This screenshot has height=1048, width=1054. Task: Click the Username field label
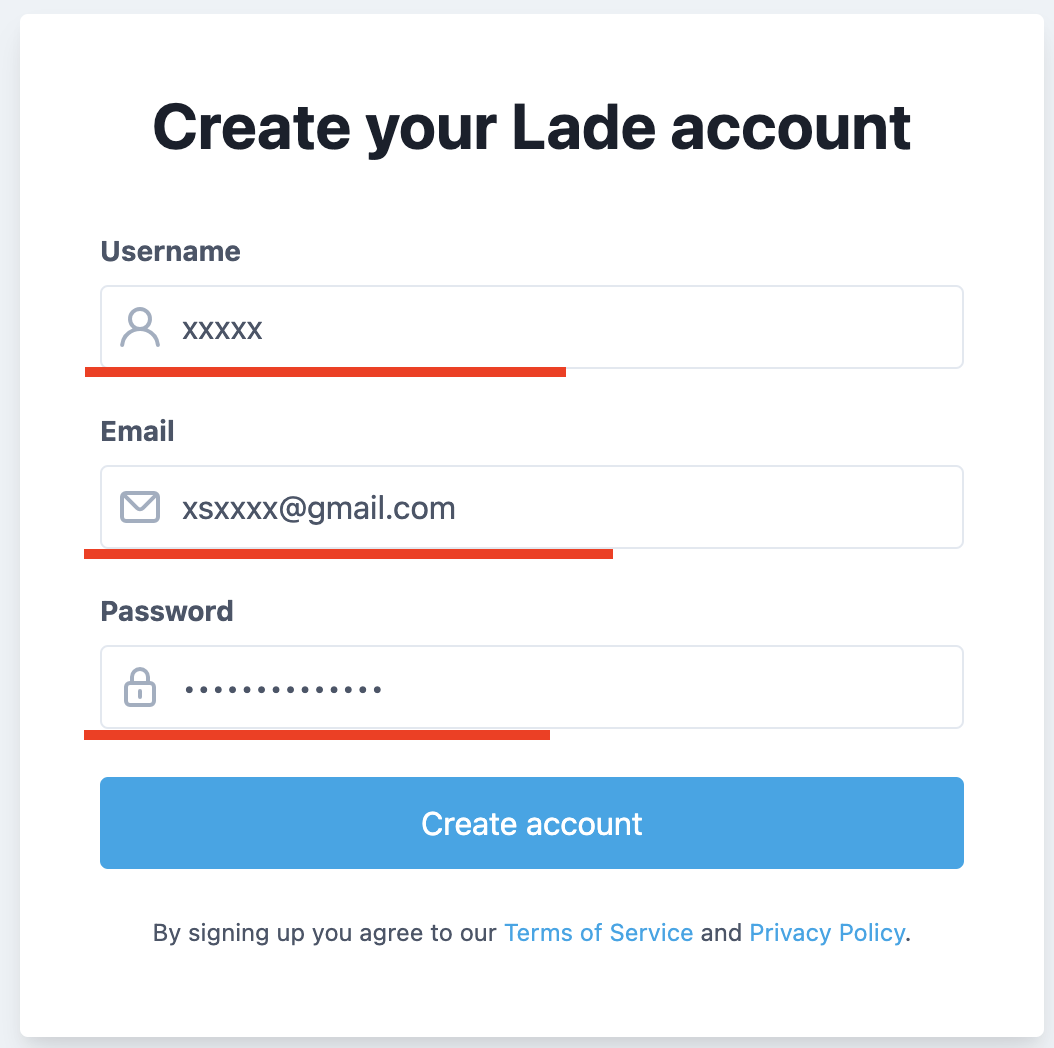[x=171, y=251]
